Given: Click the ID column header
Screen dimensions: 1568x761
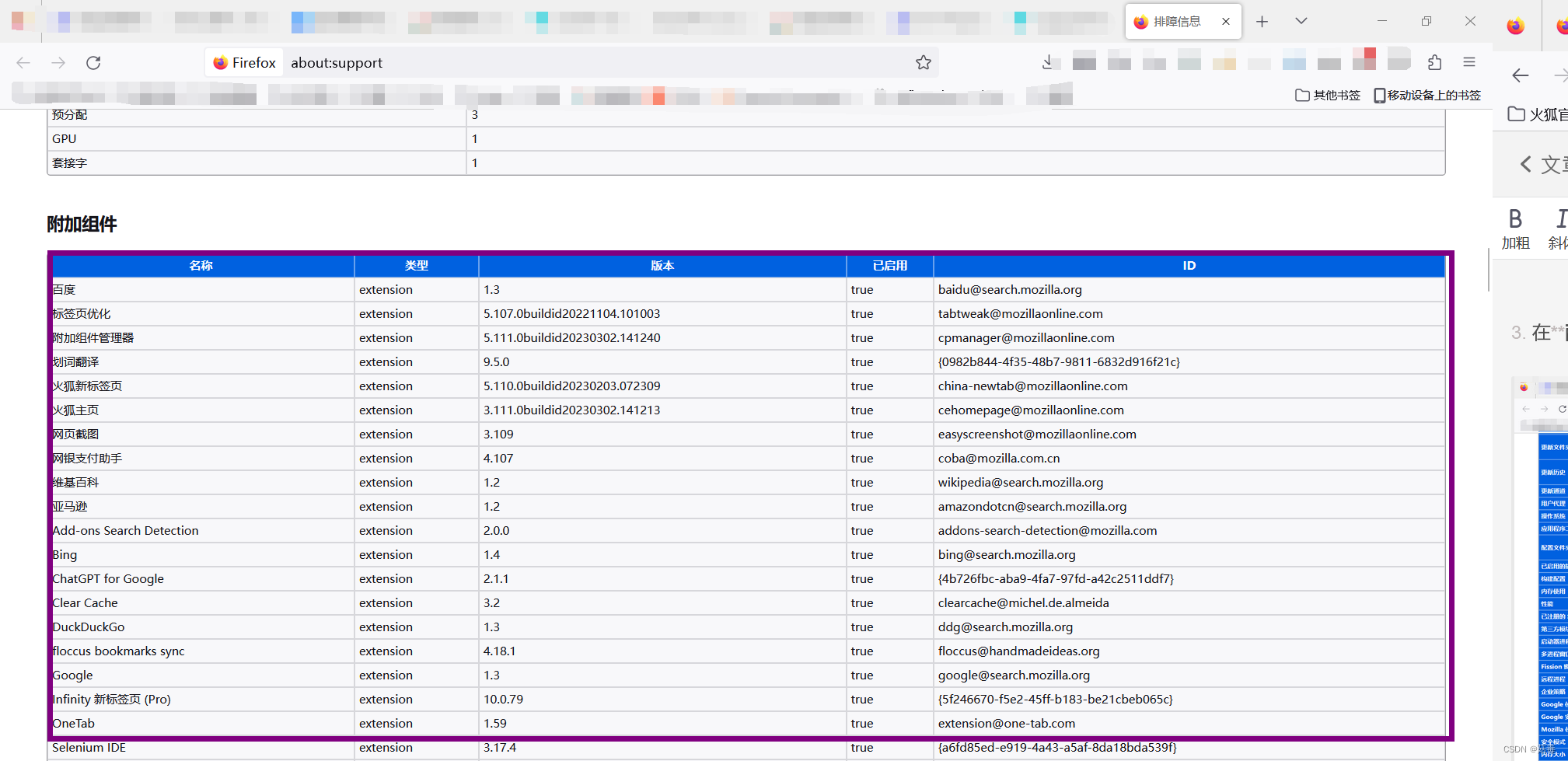Looking at the screenshot, I should coord(1189,266).
